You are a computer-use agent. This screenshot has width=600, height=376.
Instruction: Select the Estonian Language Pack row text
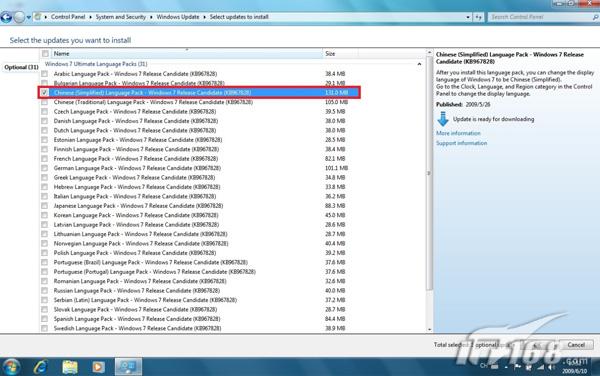click(x=138, y=140)
